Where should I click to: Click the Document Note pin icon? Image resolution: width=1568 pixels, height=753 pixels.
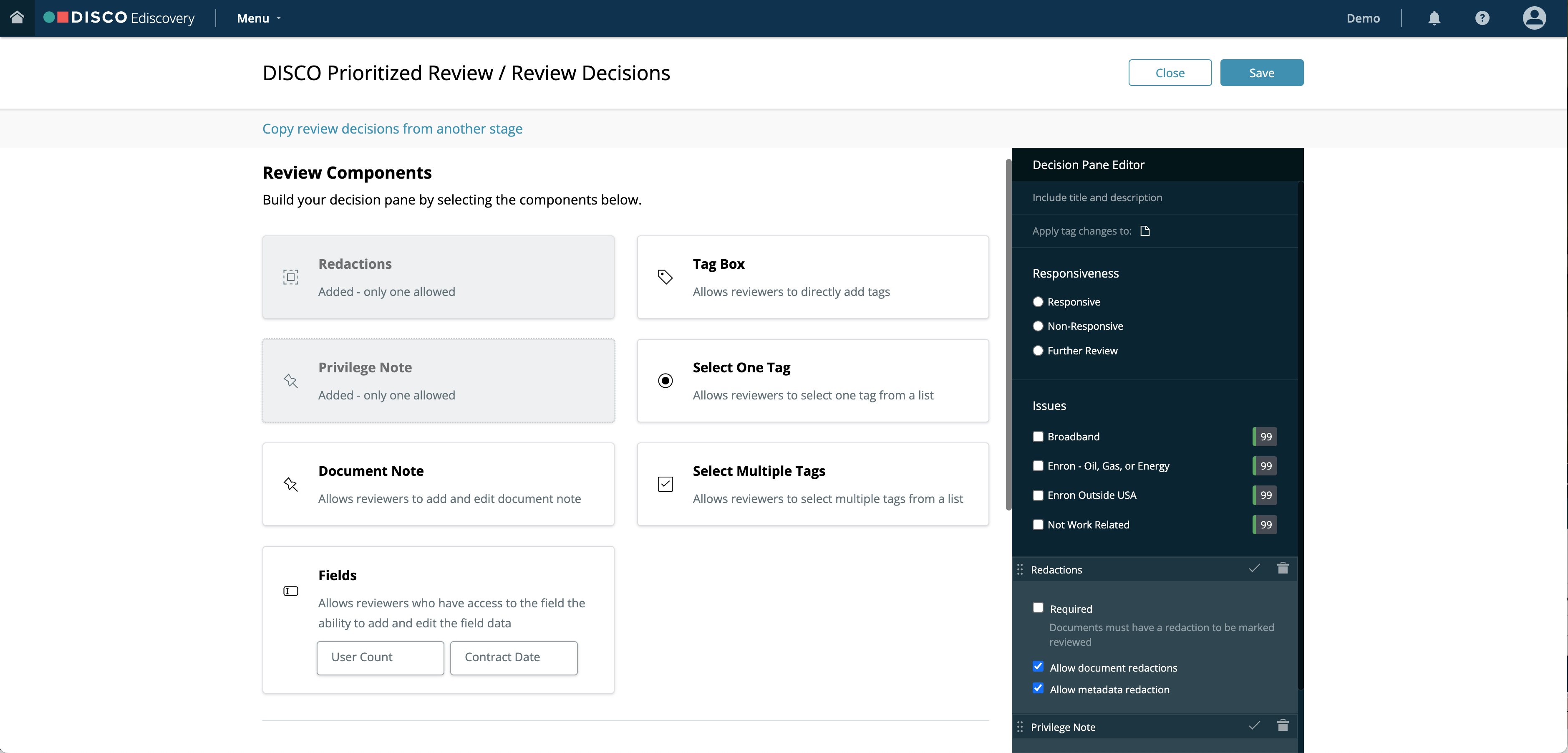(x=291, y=484)
